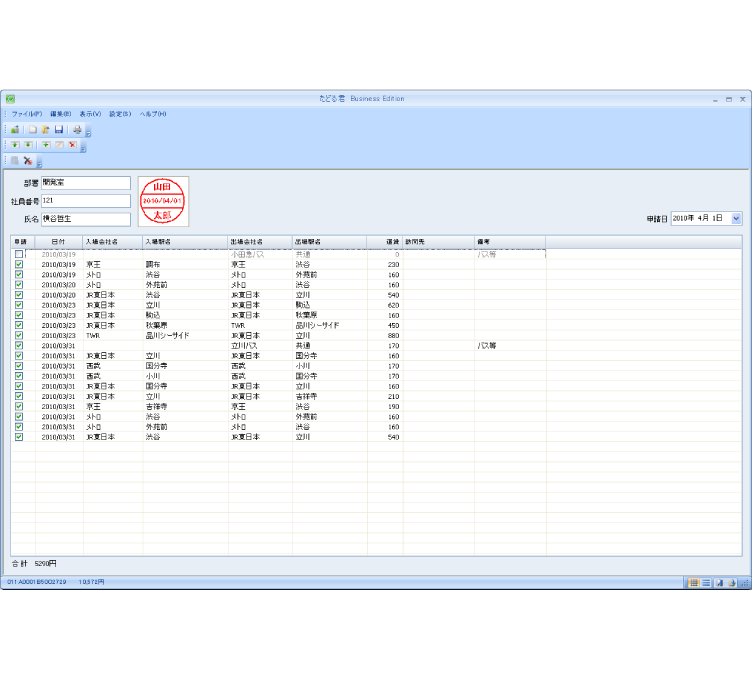Click the grayed-out clipboard toolbar icon
The image size is (752, 680).
click(15, 161)
